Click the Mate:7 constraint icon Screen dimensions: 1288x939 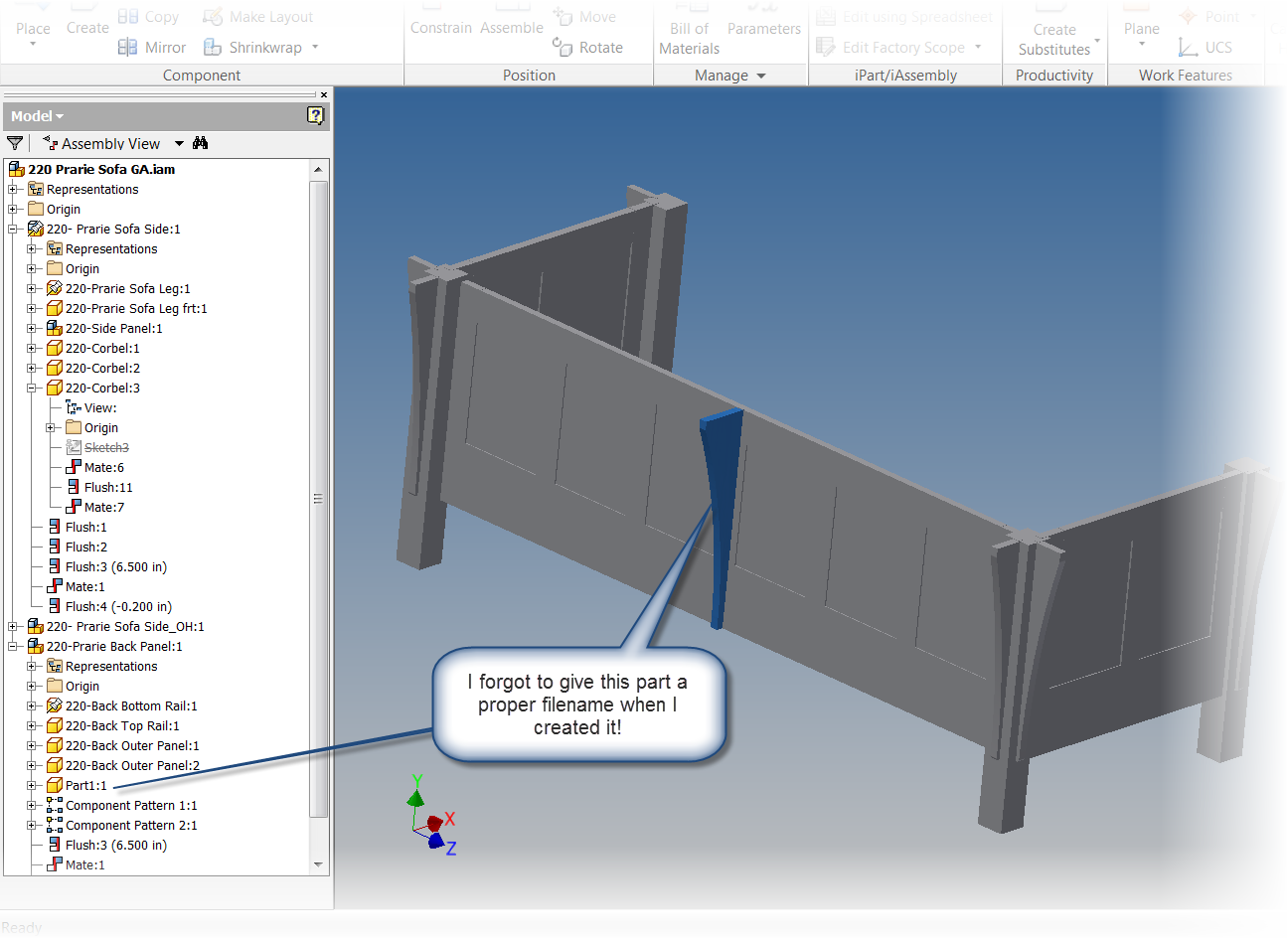74,507
